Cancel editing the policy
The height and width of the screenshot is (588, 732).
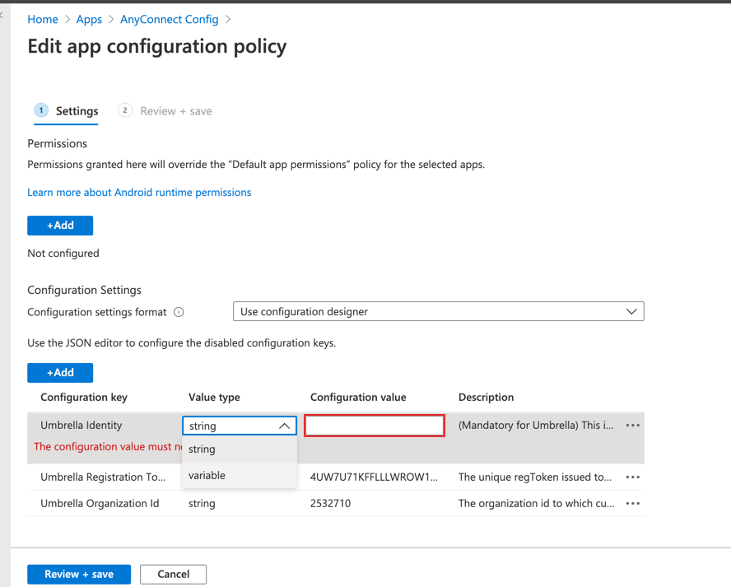point(173,574)
